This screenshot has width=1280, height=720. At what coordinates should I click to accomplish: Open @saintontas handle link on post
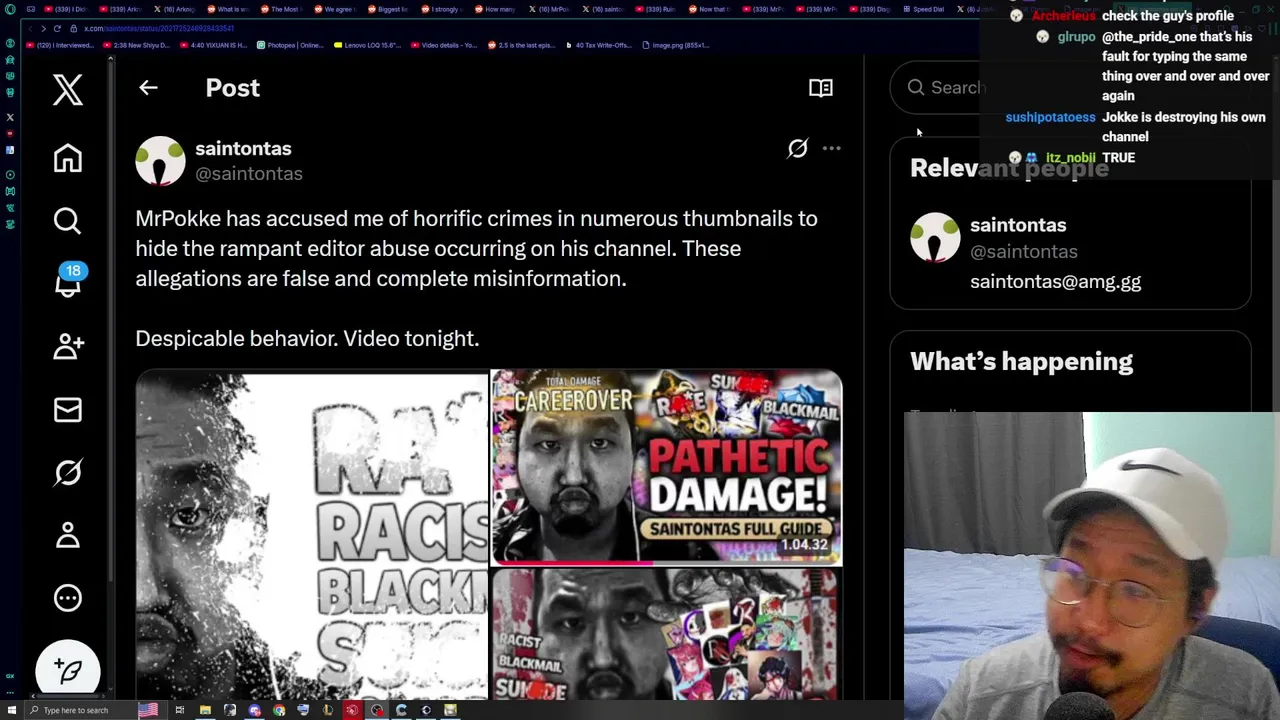tap(249, 174)
